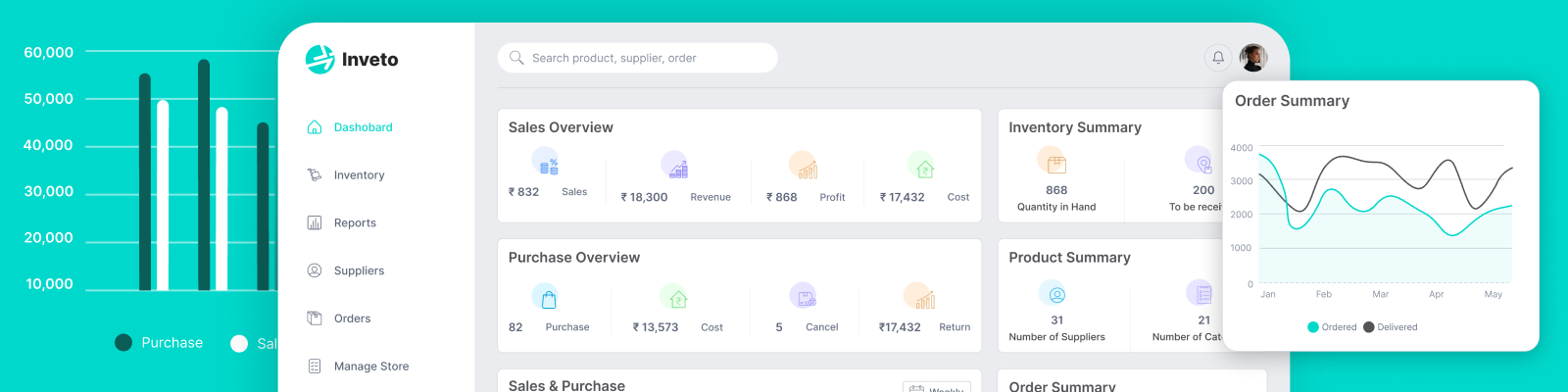This screenshot has width=1568, height=392.
Task: Toggle the Delivered series legend dot
Action: point(1369,327)
